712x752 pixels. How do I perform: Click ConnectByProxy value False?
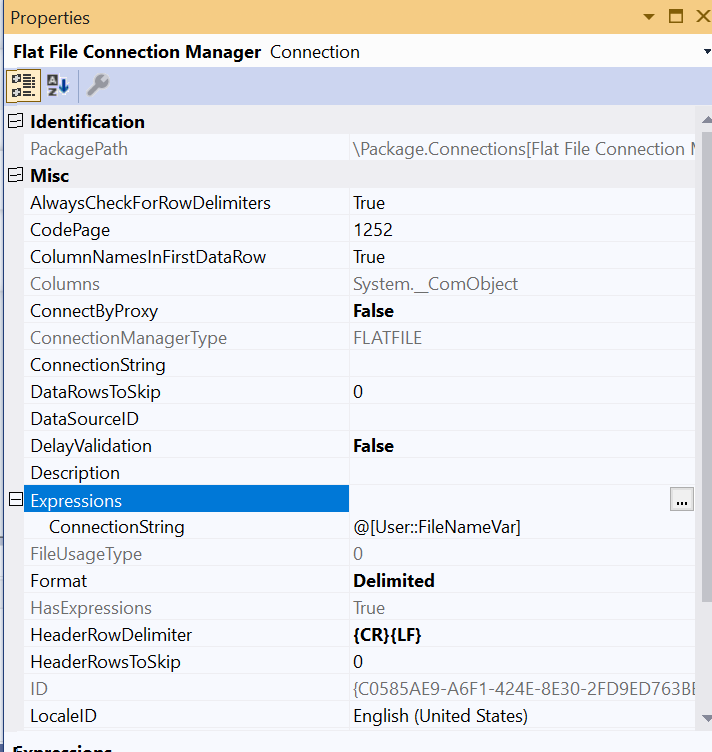(x=373, y=311)
